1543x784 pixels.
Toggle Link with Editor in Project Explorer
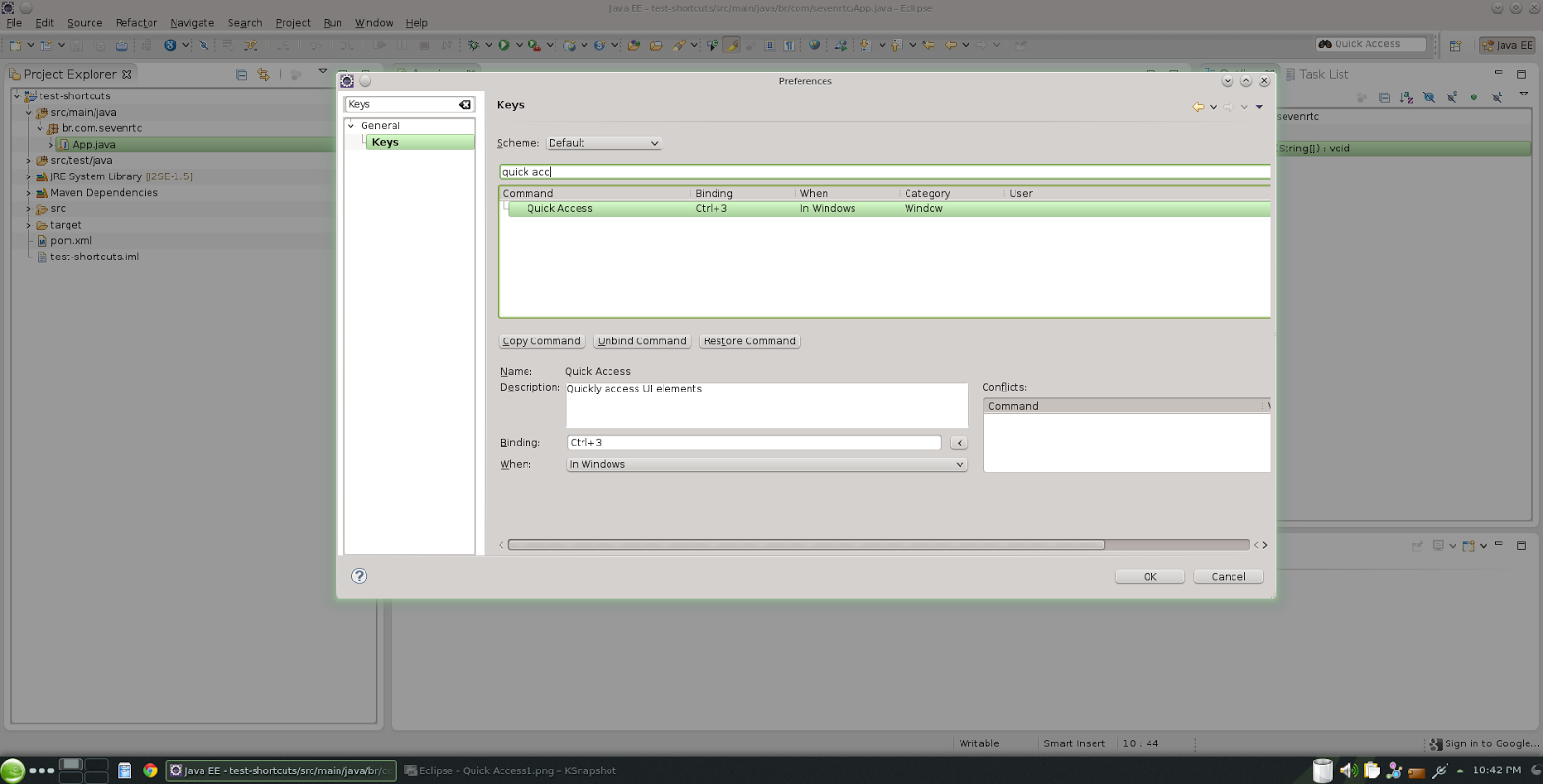pos(263,74)
